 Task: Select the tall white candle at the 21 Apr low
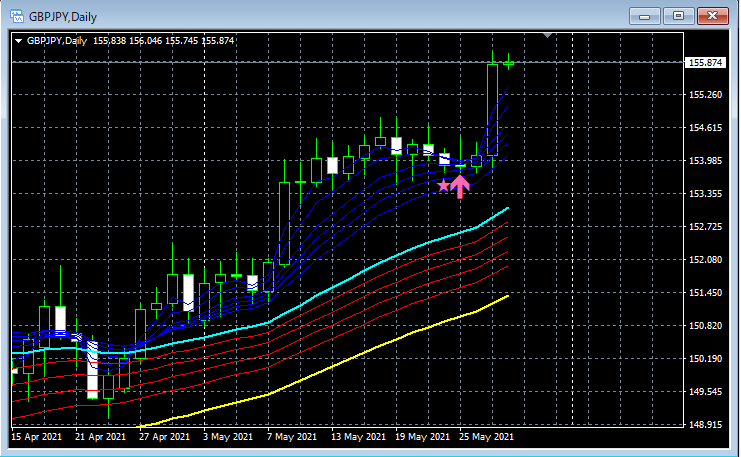pyautogui.click(x=92, y=371)
